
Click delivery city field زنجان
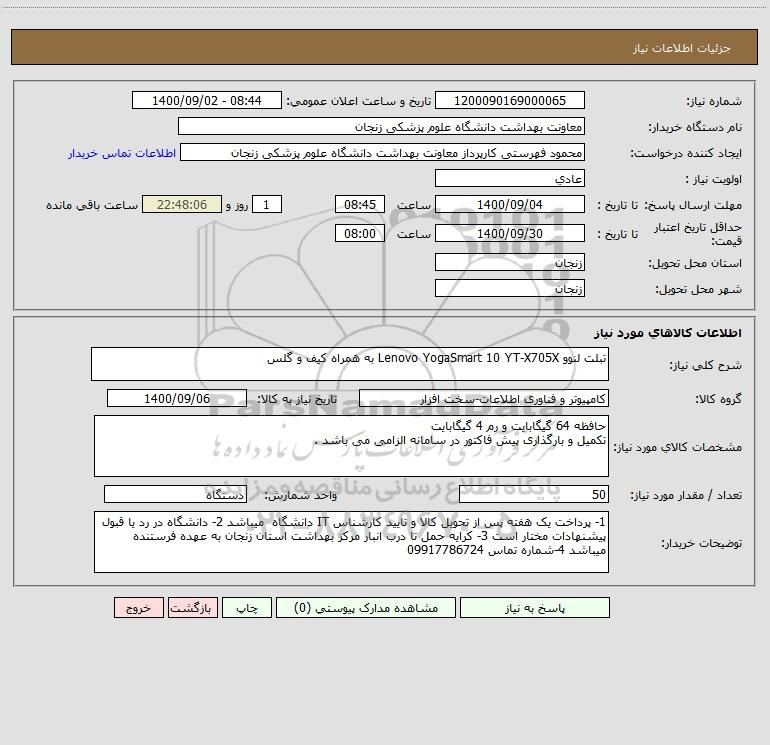(x=510, y=288)
